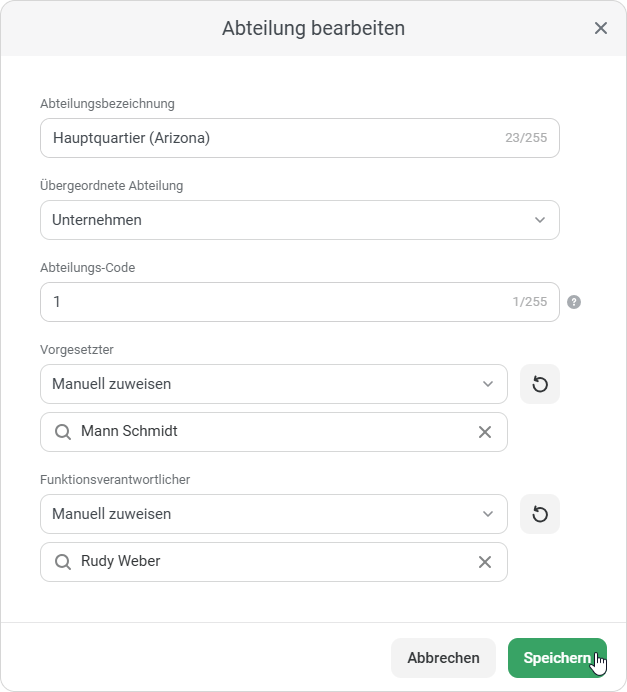This screenshot has width=627, height=692.
Task: Click into the Abteilungs-Code input field
Action: [270, 302]
